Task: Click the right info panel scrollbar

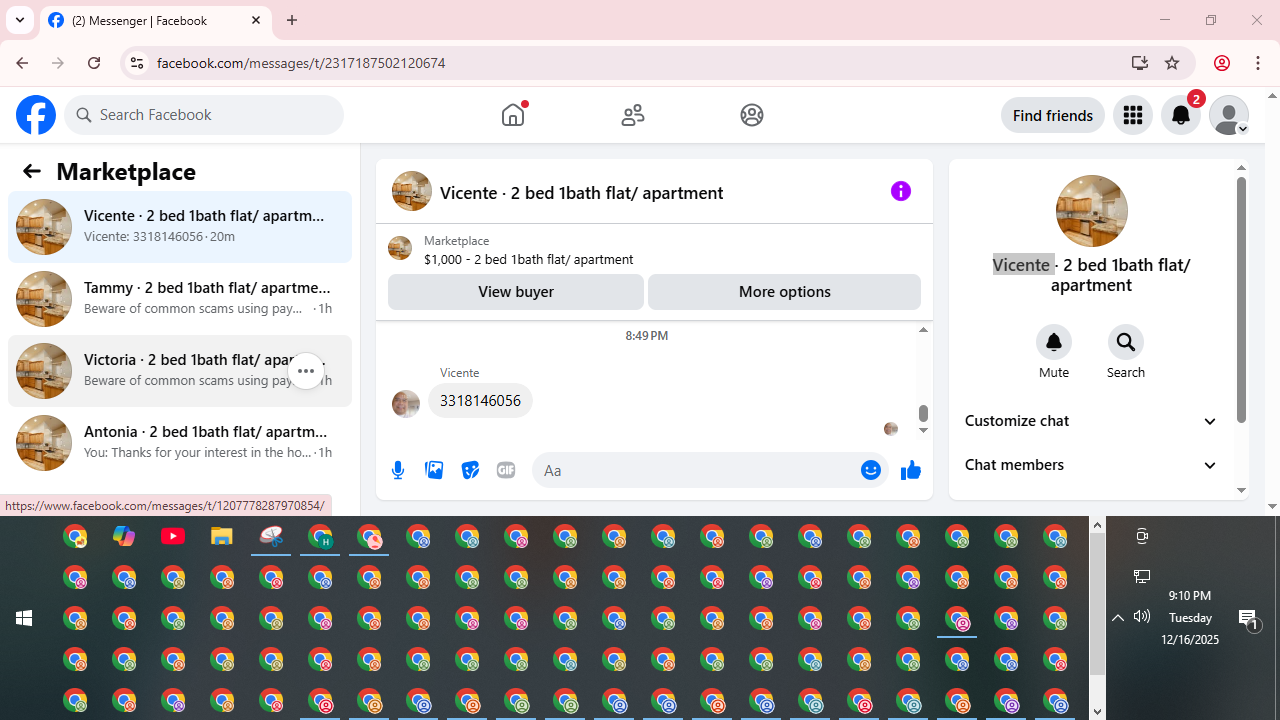Action: 1241,300
